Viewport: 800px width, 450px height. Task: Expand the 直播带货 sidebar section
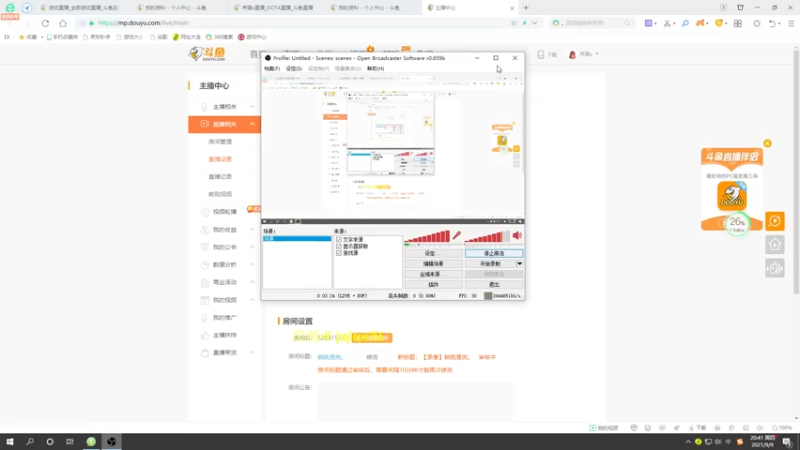(252, 353)
